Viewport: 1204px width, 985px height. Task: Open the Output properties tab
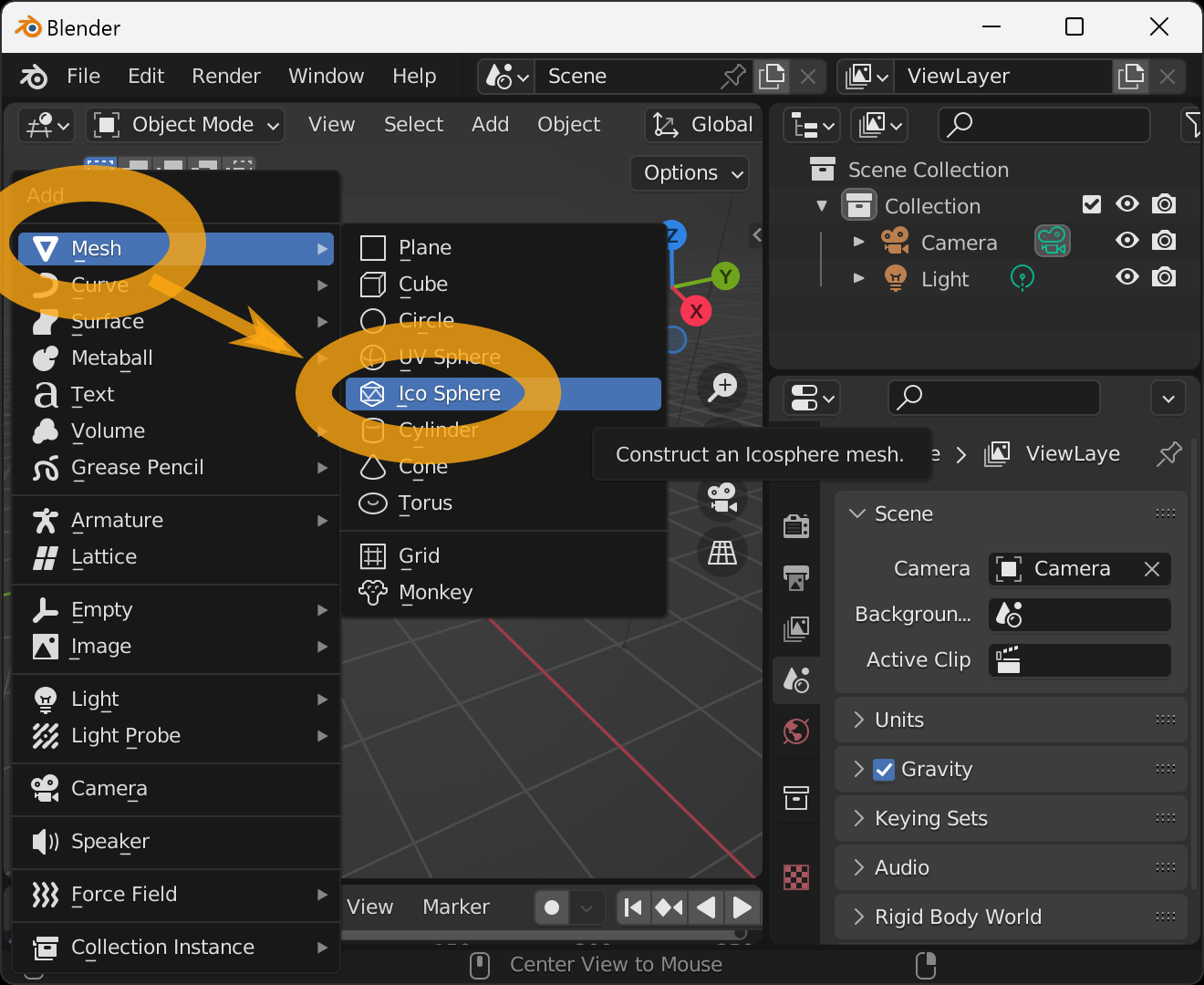pyautogui.click(x=796, y=577)
